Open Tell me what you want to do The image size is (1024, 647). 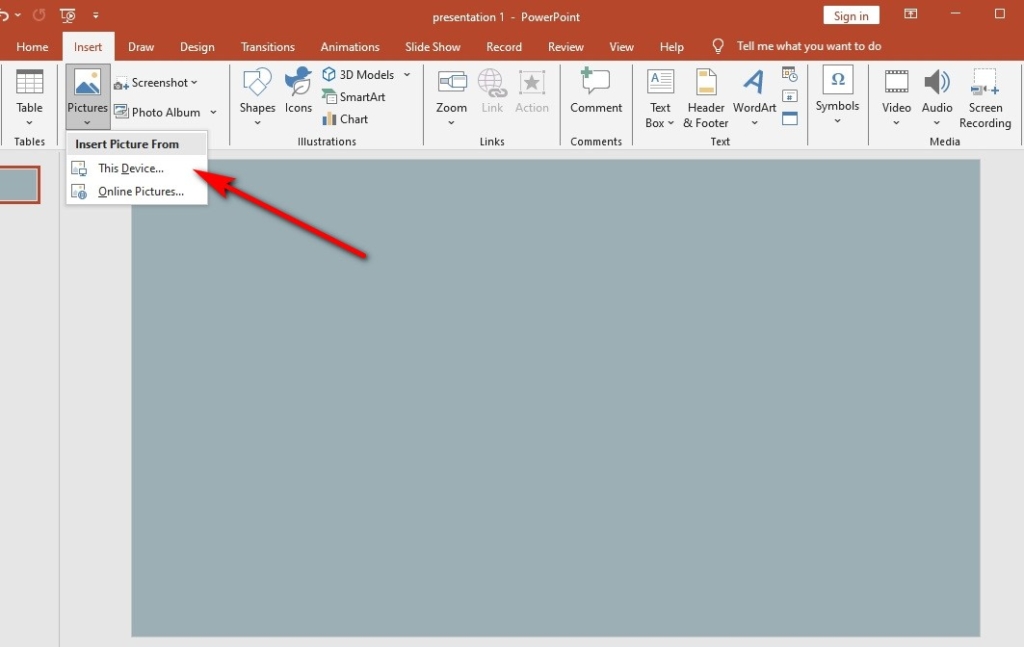click(x=808, y=46)
